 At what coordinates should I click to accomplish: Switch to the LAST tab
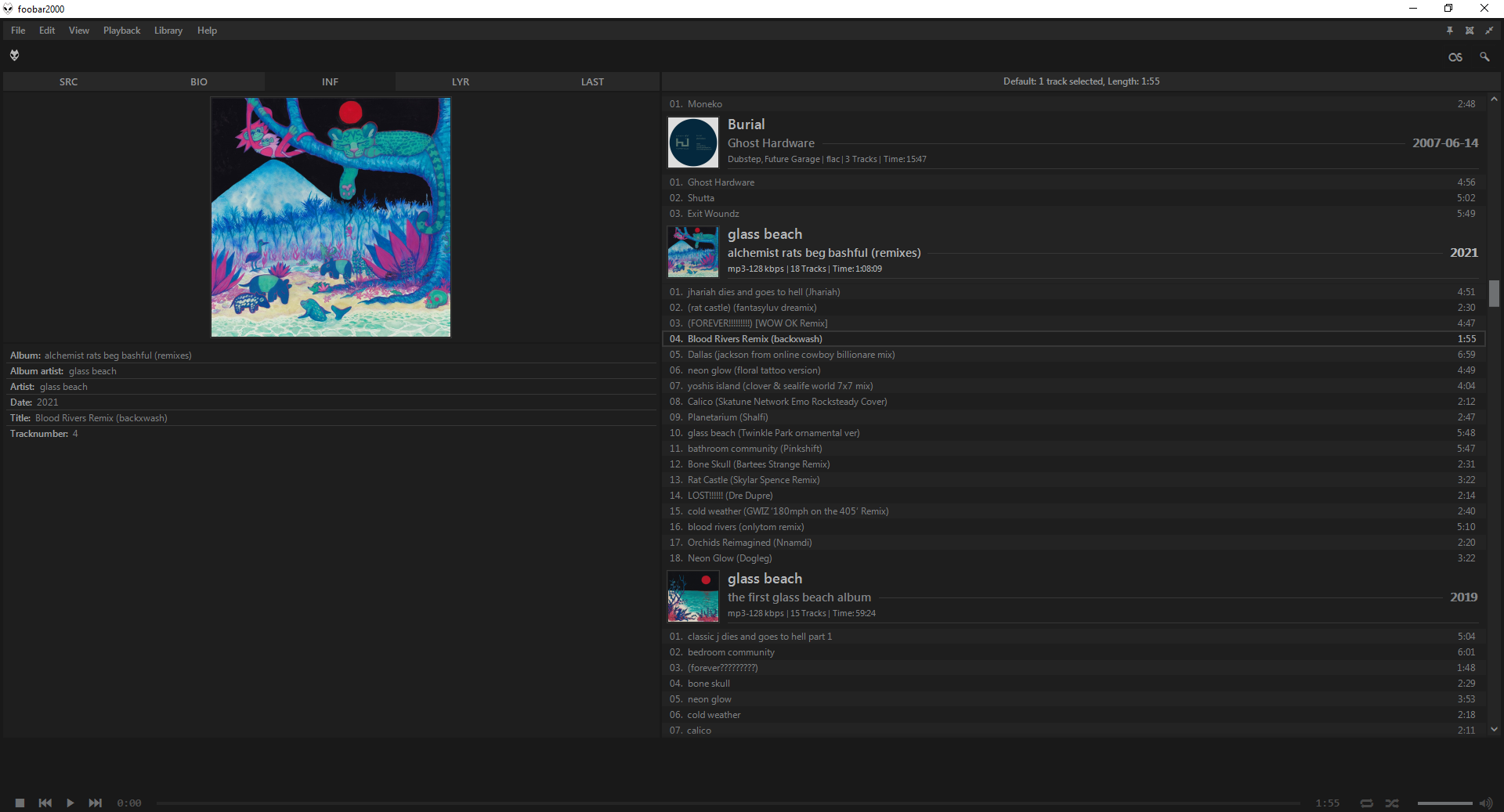[x=592, y=81]
